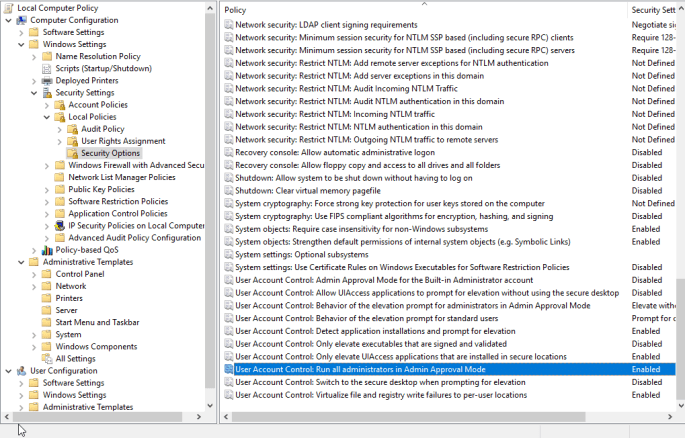Viewport: 685px width, 438px height.
Task: Sort by the Policy column header
Action: point(400,9)
